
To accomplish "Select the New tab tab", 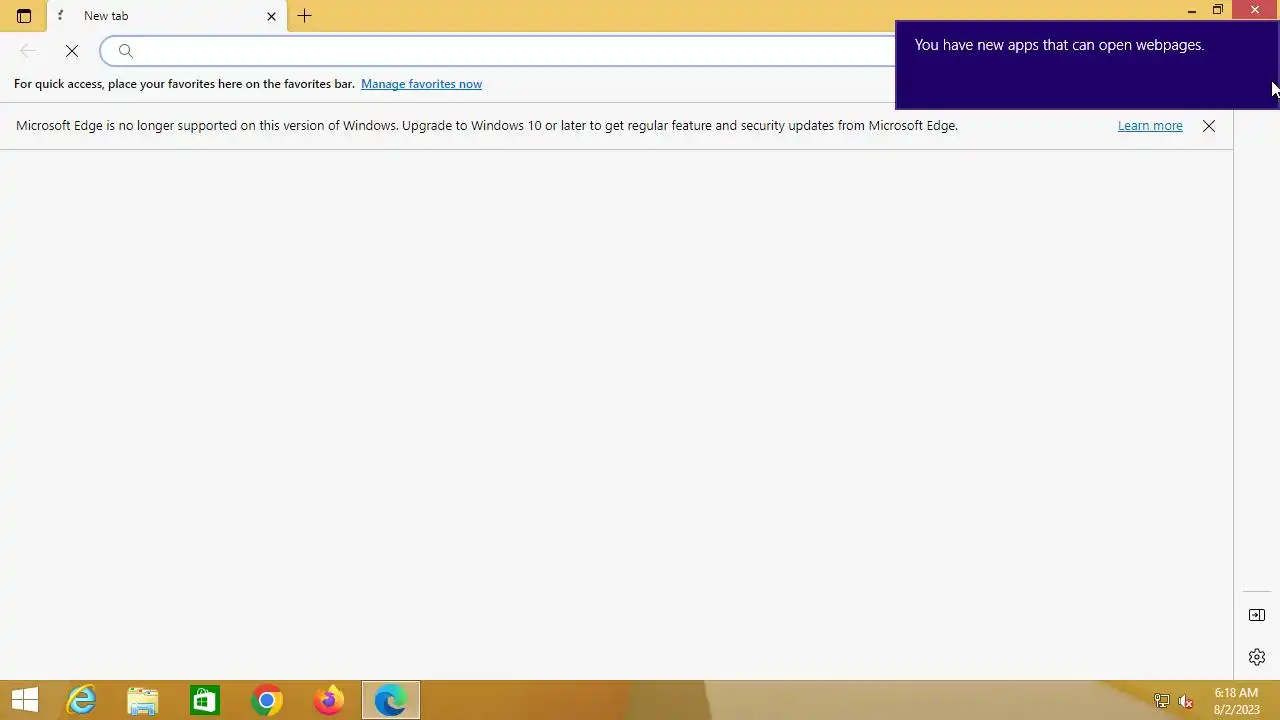I will pyautogui.click(x=166, y=16).
